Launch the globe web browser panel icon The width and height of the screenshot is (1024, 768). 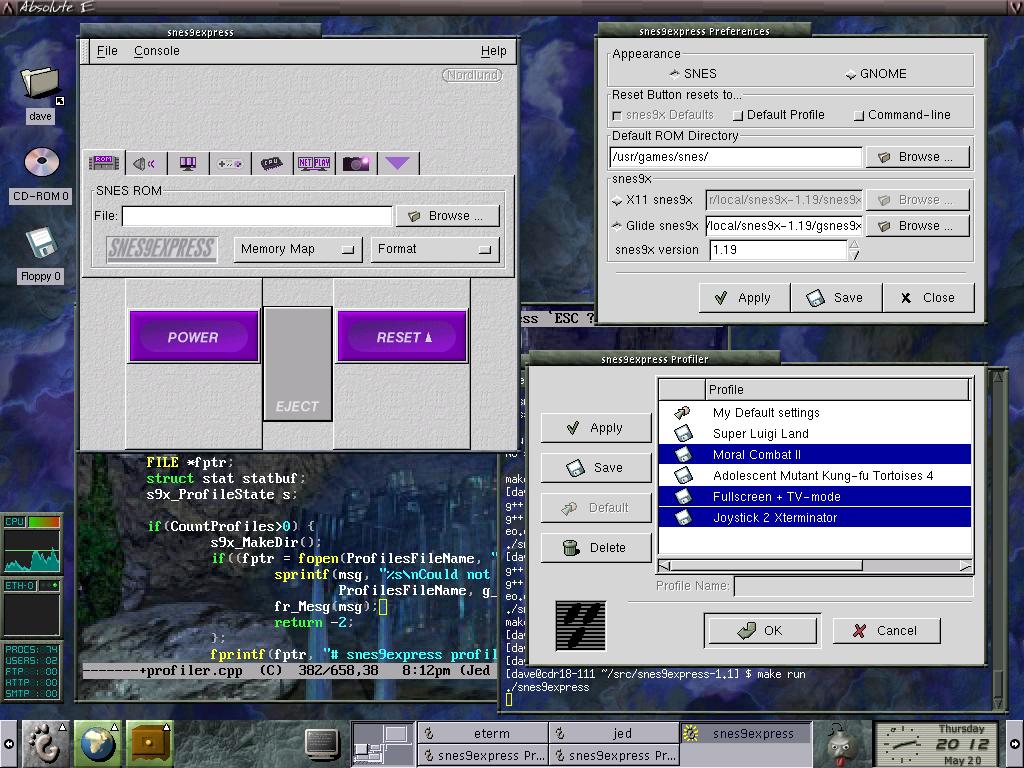97,743
